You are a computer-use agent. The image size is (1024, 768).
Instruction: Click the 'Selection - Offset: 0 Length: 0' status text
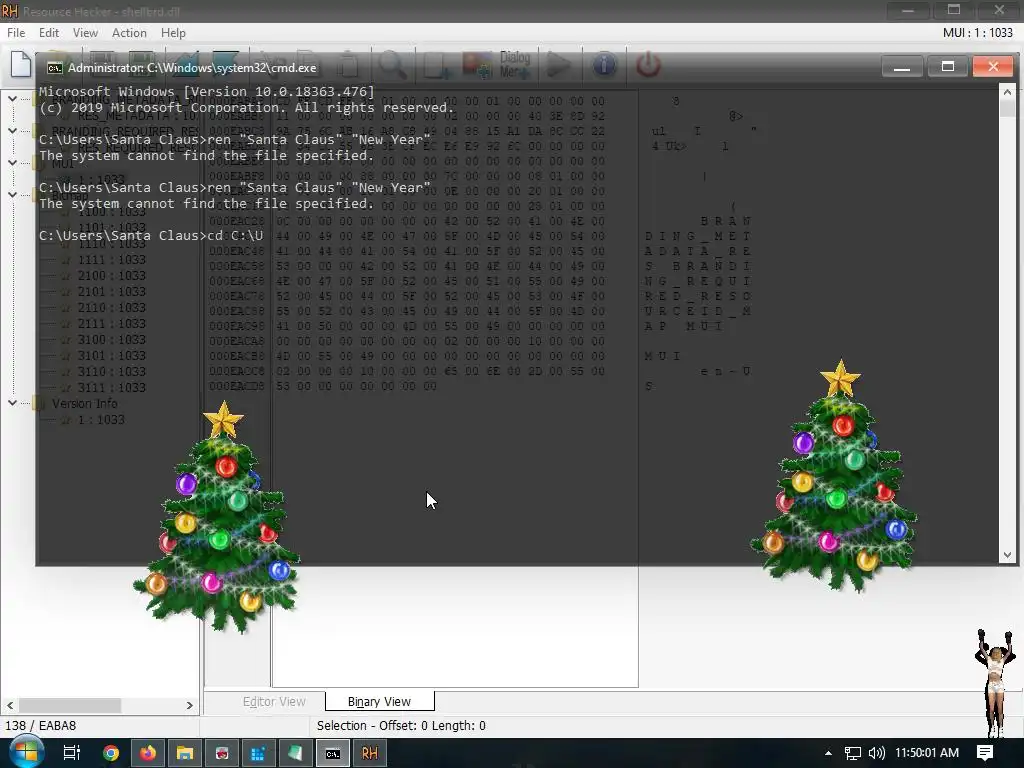[x=401, y=726]
